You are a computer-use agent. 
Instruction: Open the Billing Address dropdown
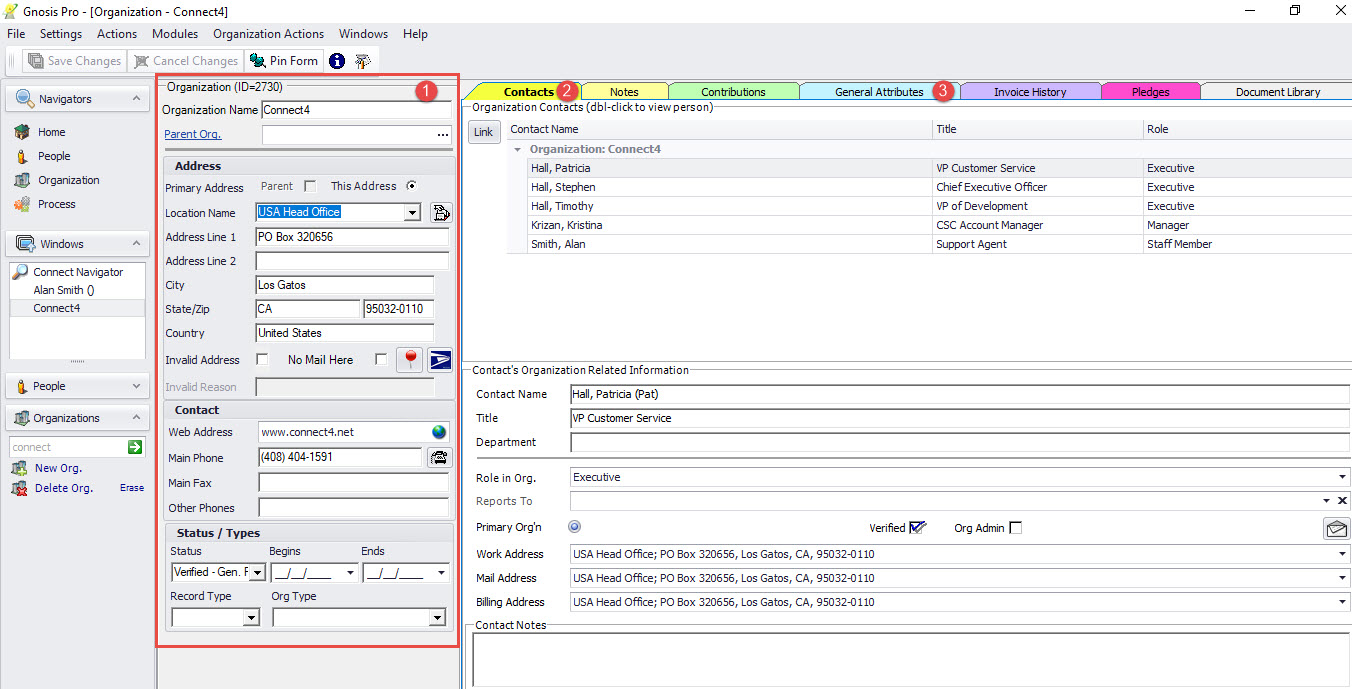pos(1342,602)
